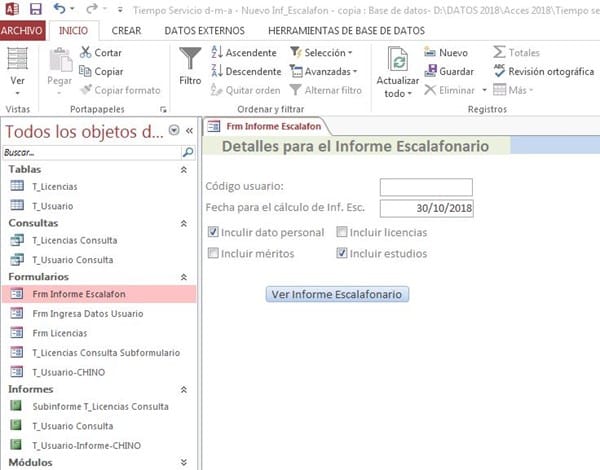Collapse the Tablas group

coord(184,170)
